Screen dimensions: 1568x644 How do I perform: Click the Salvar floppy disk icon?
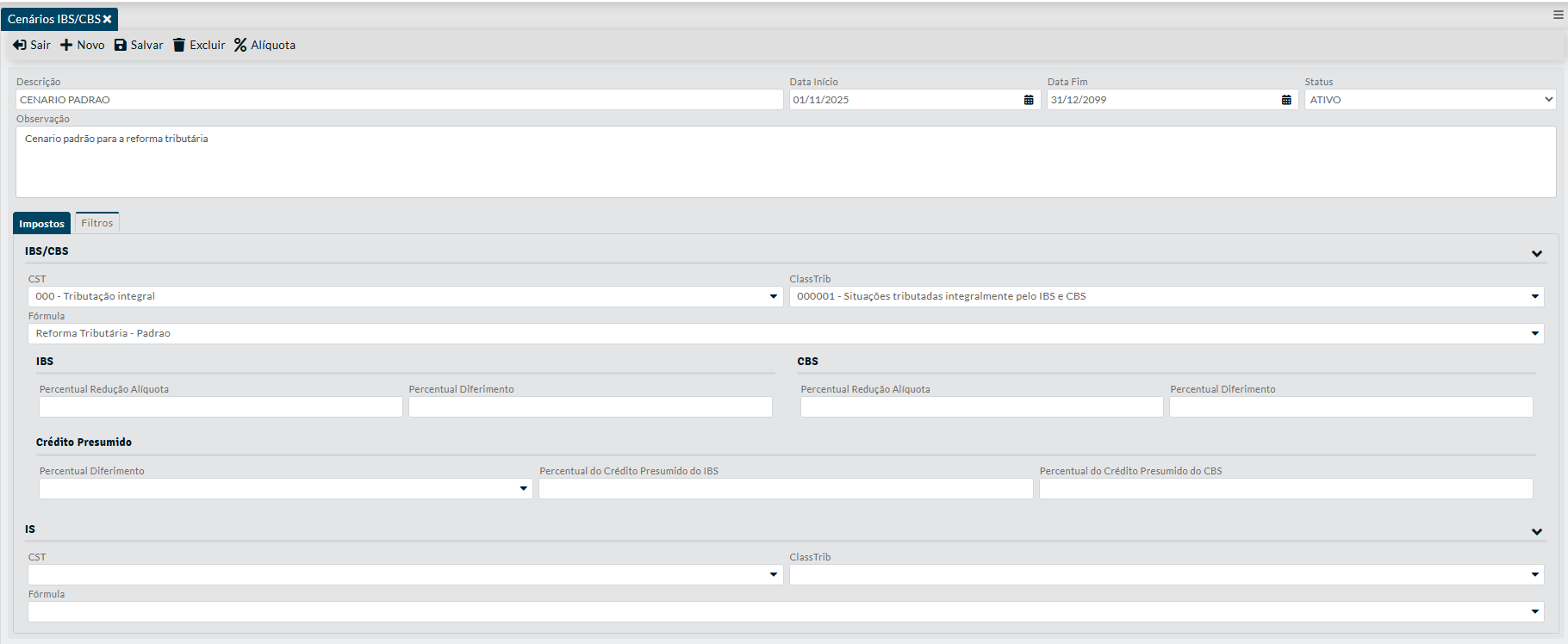tap(121, 45)
